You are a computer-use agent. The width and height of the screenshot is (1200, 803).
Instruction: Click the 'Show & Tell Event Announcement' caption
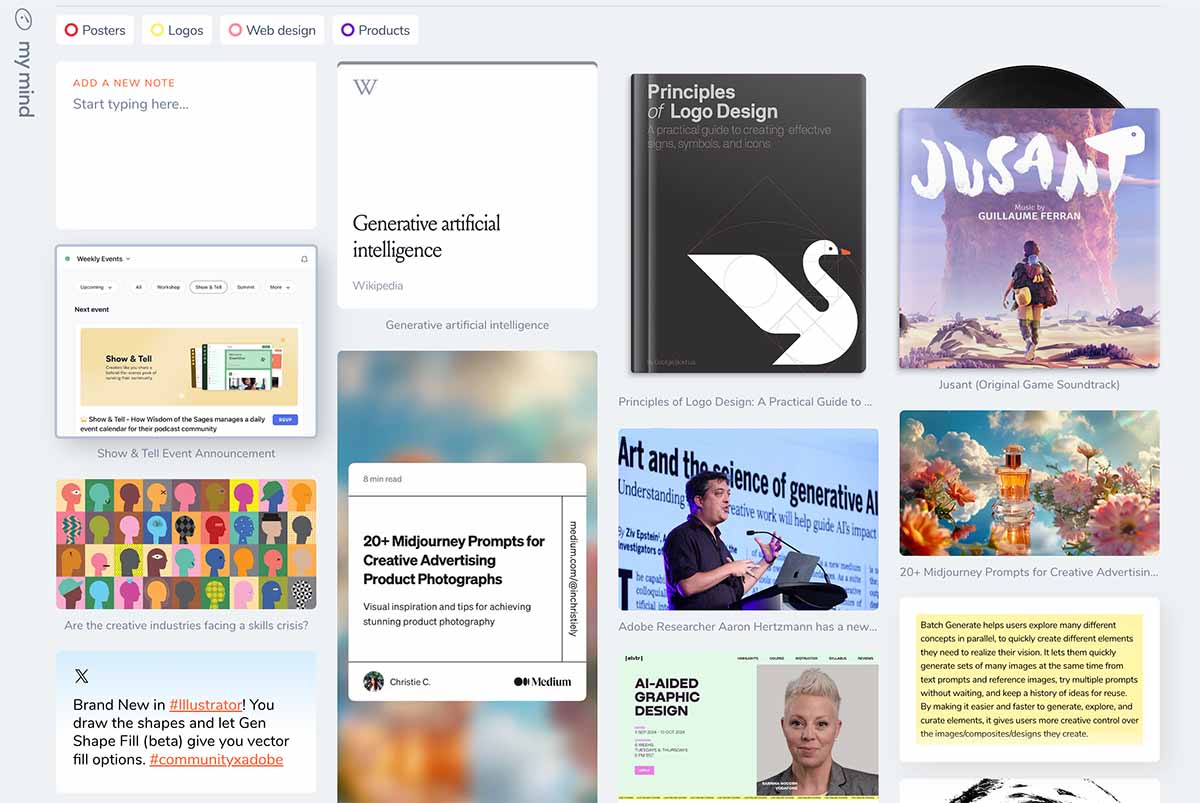[186, 453]
